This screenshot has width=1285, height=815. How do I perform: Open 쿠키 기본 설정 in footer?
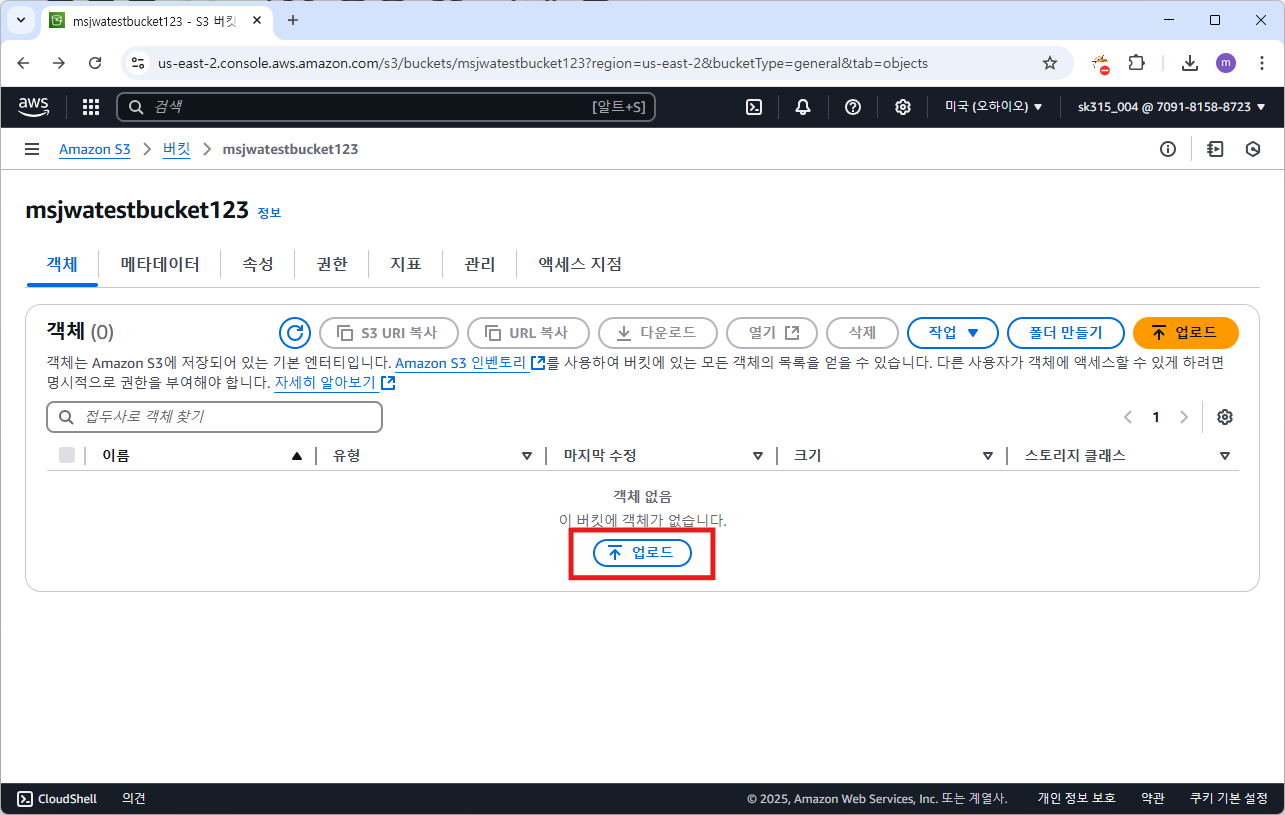point(1229,798)
